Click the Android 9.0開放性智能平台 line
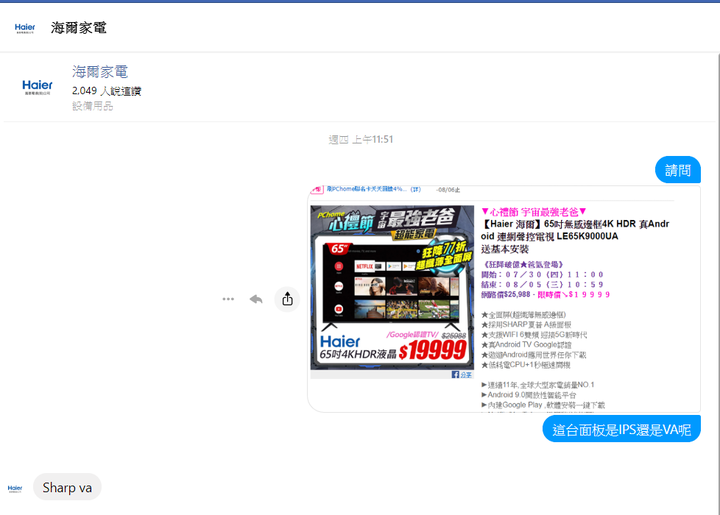Viewport: 720px width, 515px height. (529, 395)
